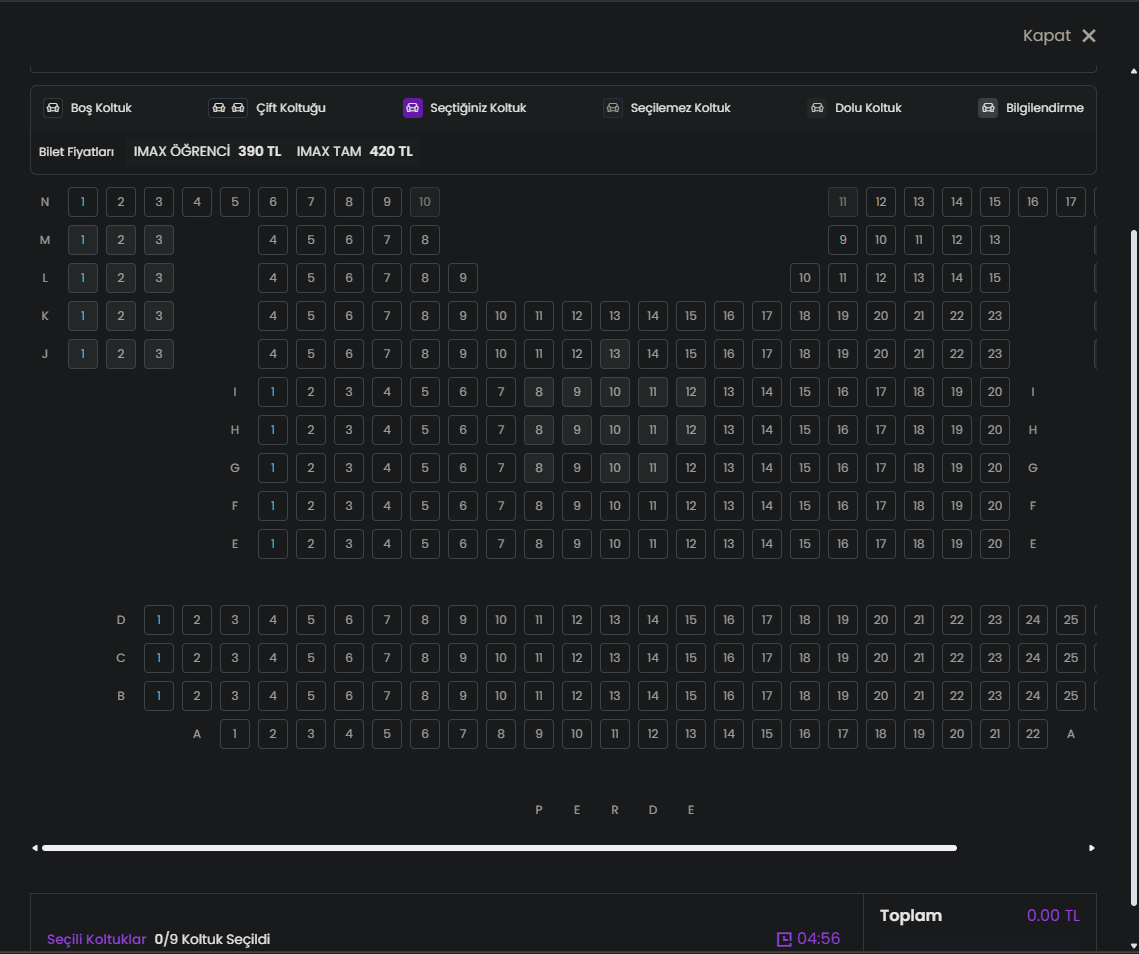Select seat 15 in row K
1139x954 pixels.
tap(691, 315)
